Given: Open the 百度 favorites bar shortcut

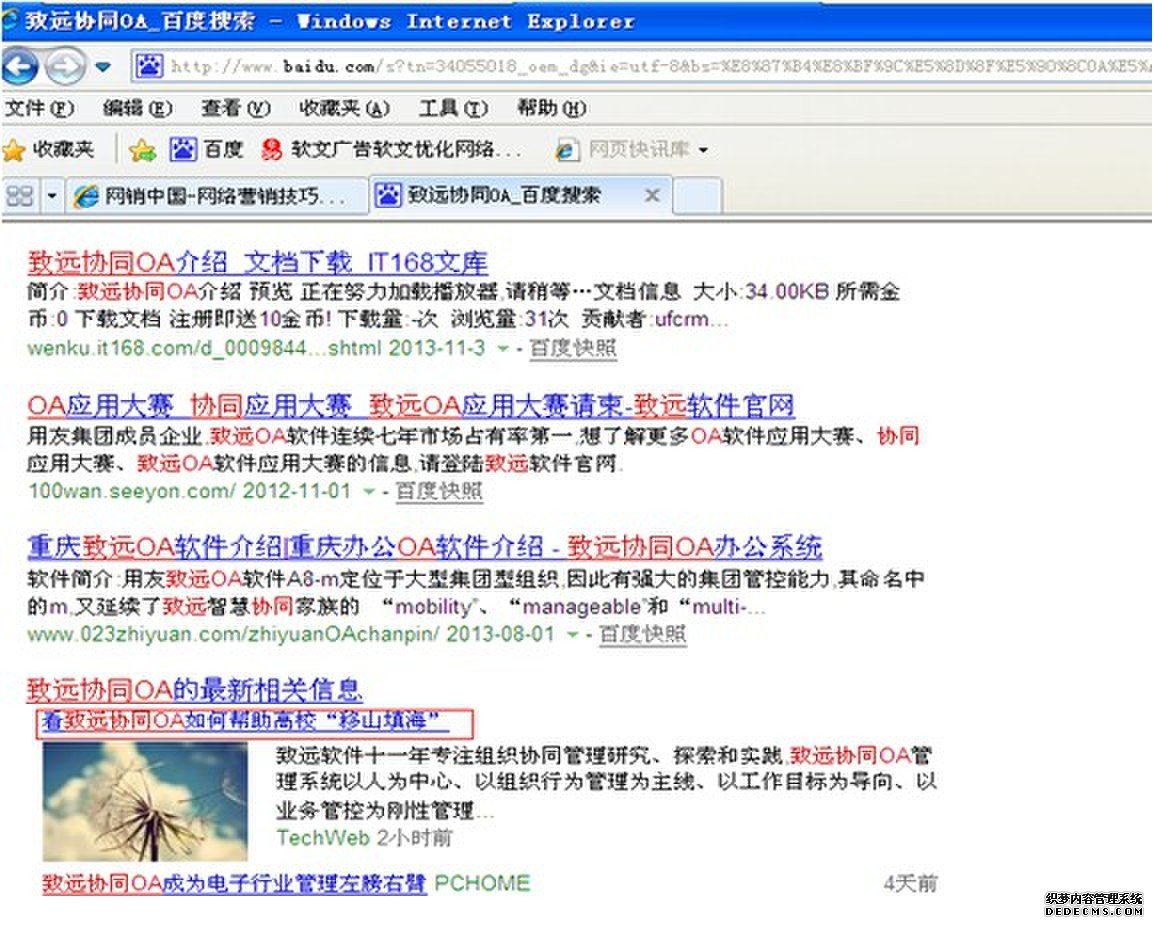Looking at the screenshot, I should click(207, 149).
